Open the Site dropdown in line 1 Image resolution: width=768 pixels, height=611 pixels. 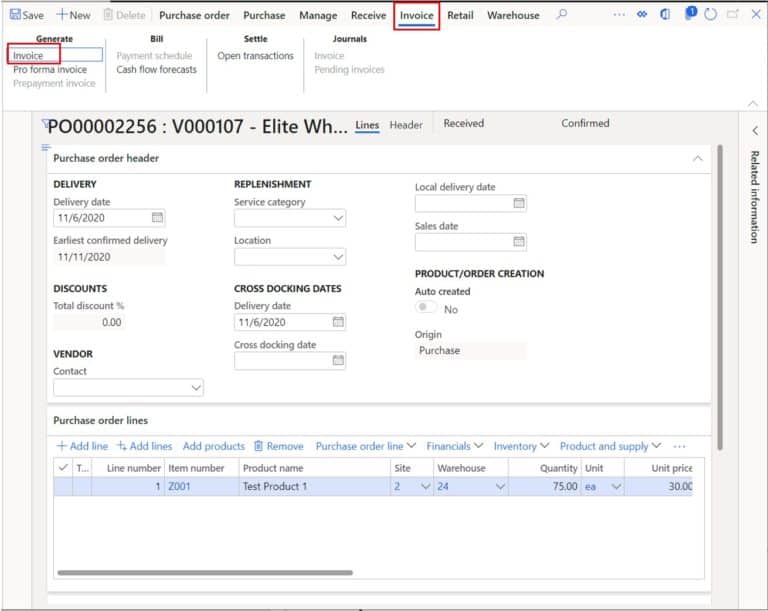pyautogui.click(x=426, y=487)
